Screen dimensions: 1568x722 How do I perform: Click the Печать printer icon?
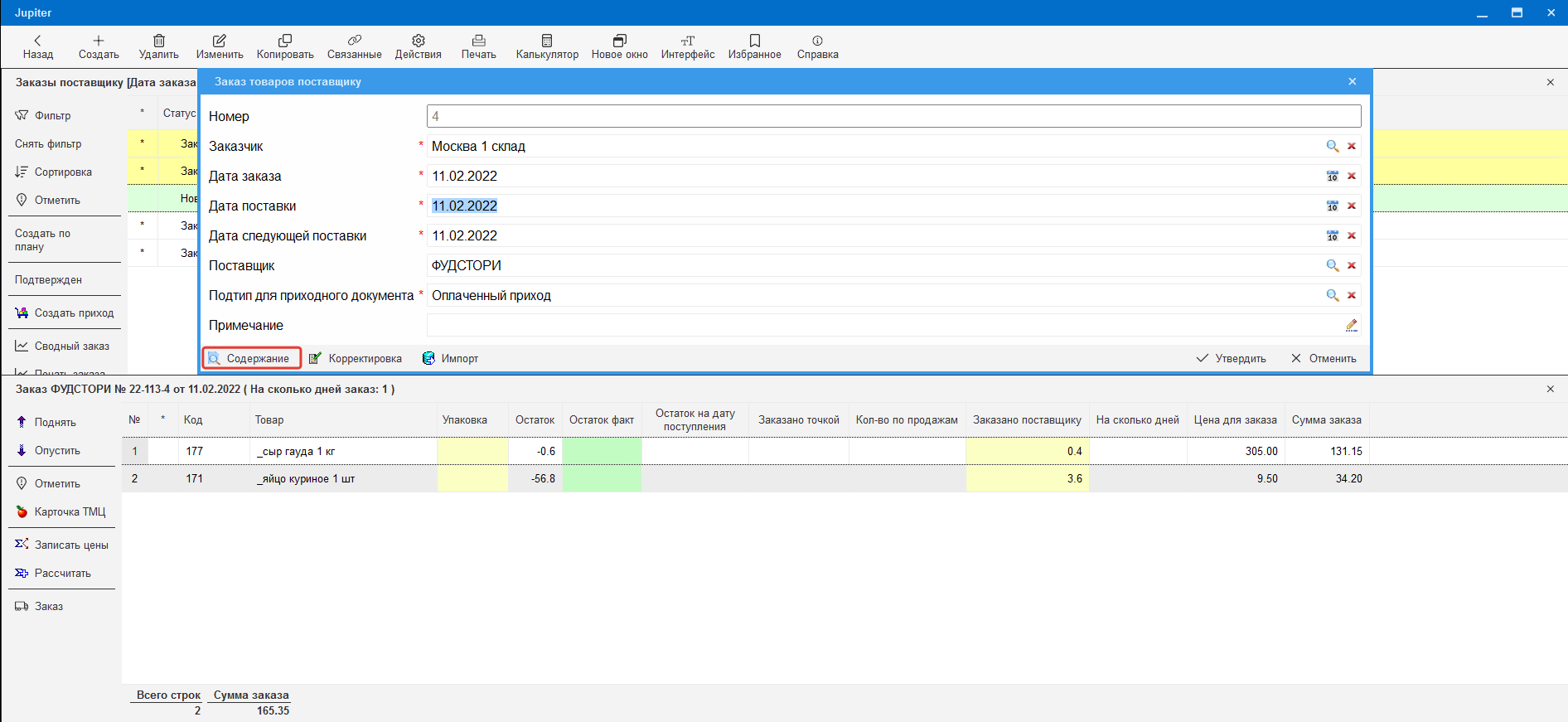(479, 41)
